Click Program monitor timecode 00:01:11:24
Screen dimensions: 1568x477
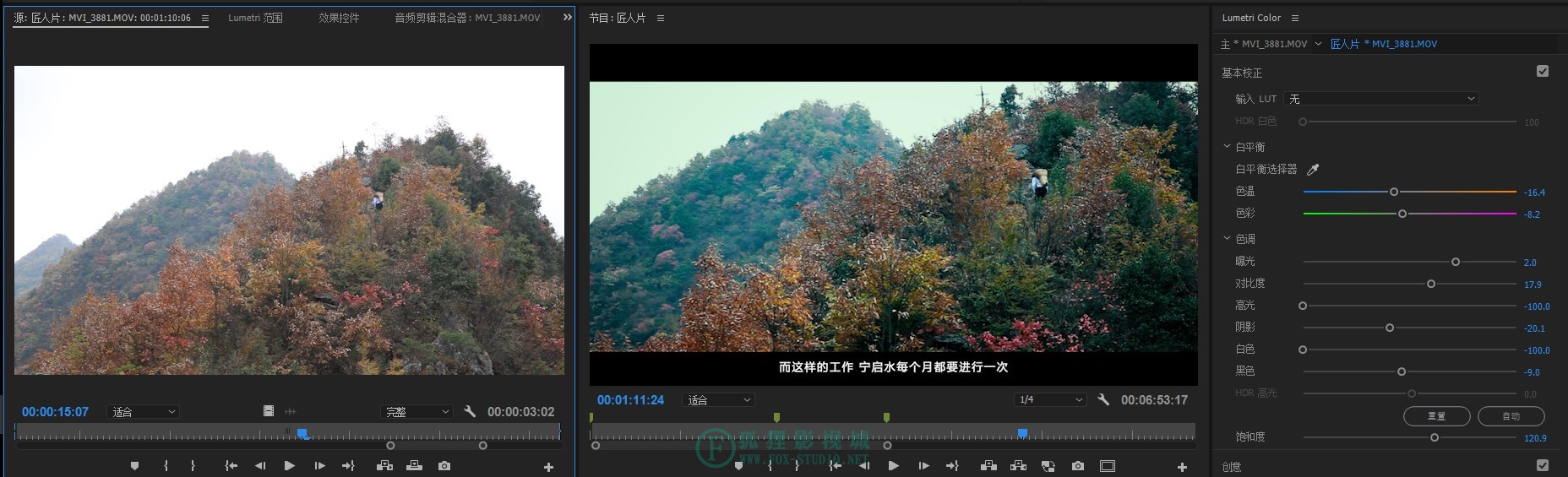pyautogui.click(x=630, y=400)
